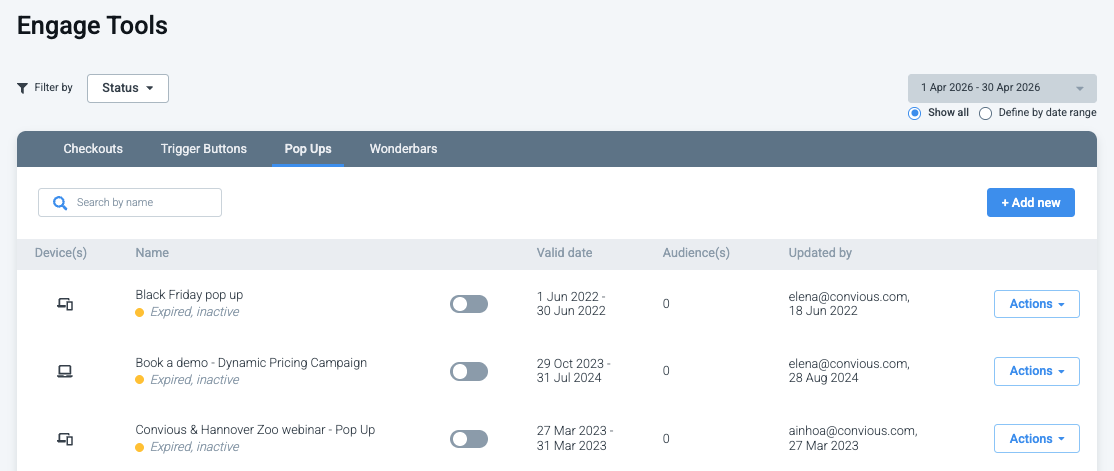The width and height of the screenshot is (1114, 471).
Task: Click orange status dot under Hannover Zoo webinar
Action: pyautogui.click(x=140, y=448)
